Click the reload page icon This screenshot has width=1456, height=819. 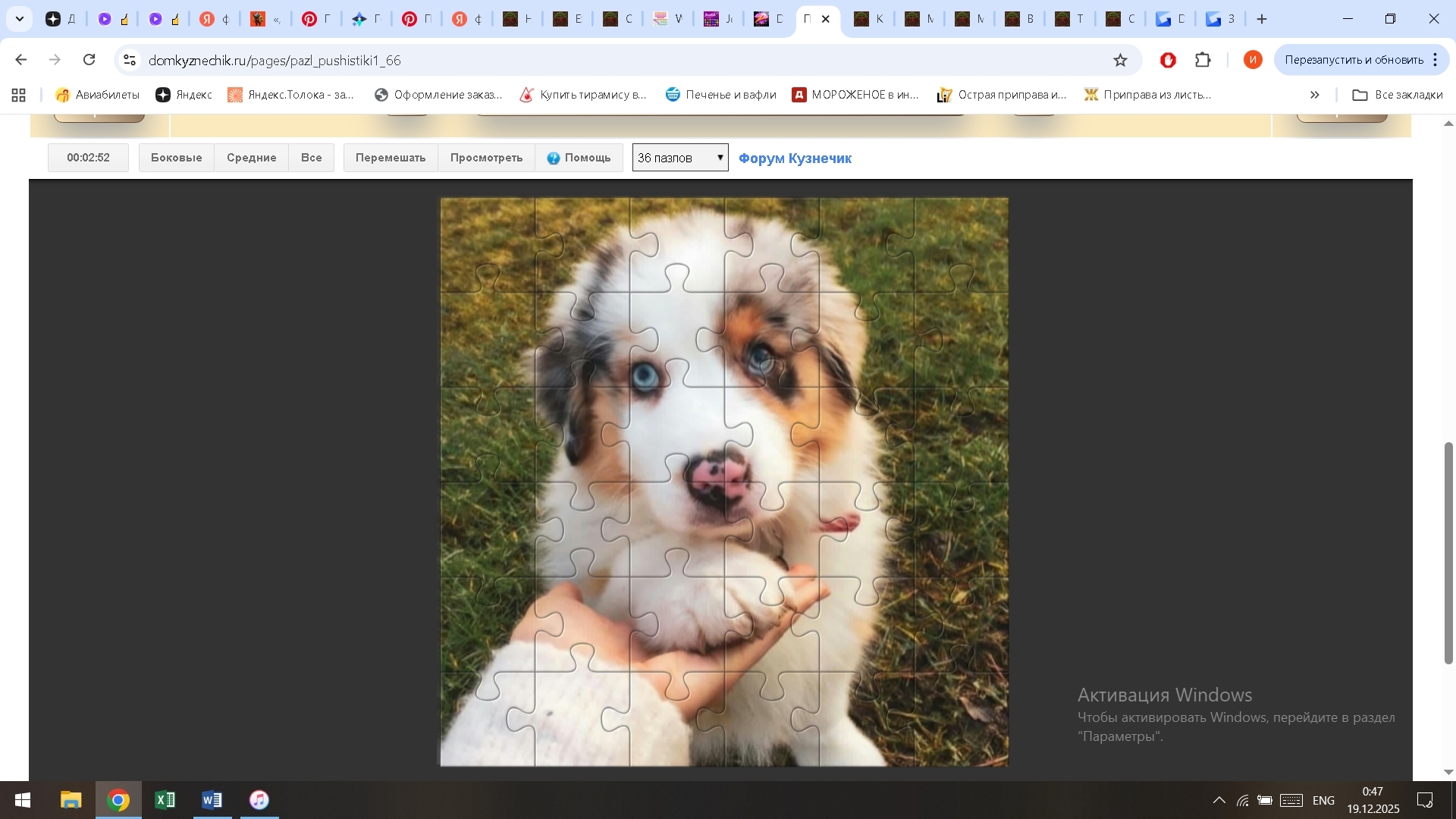[x=89, y=60]
